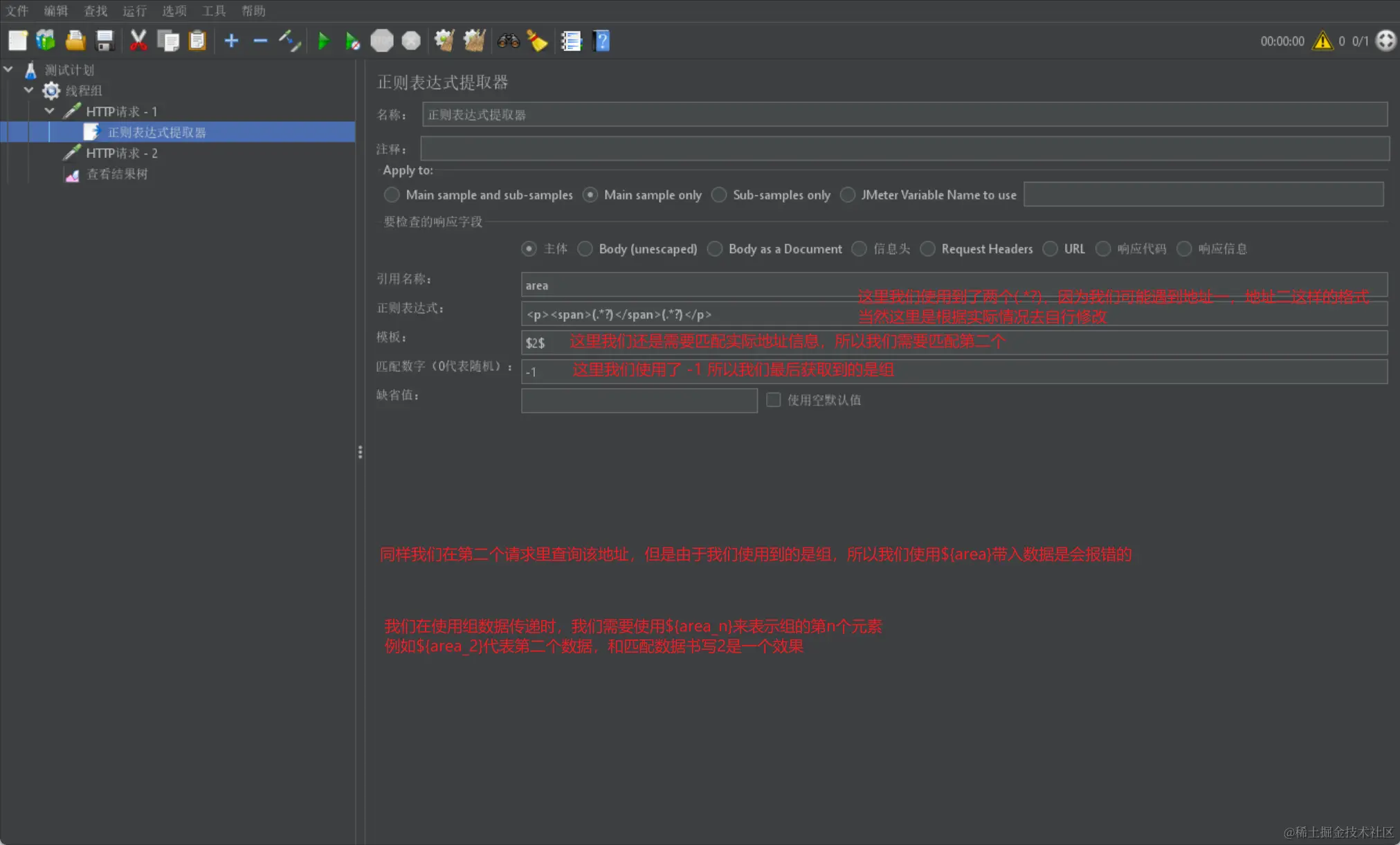The width and height of the screenshot is (1400, 845).
Task: Click the scissors Cut icon
Action: [138, 41]
